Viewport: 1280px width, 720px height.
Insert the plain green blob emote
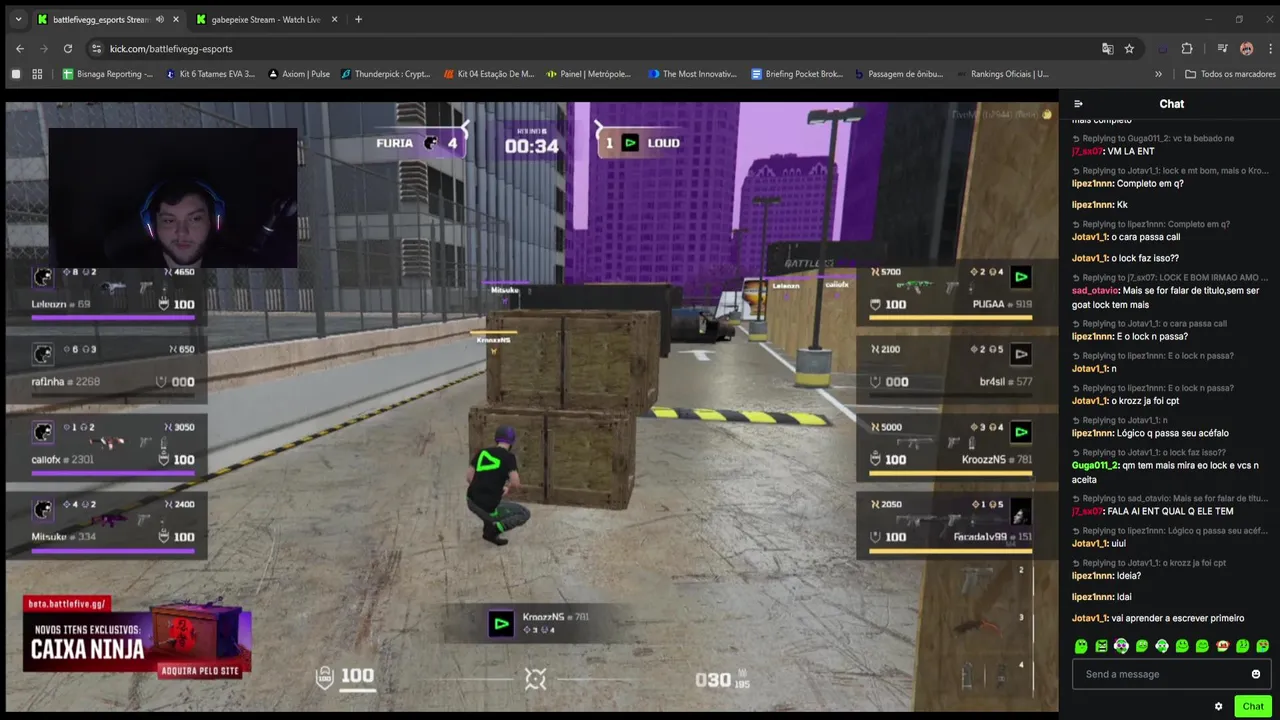coord(1081,646)
